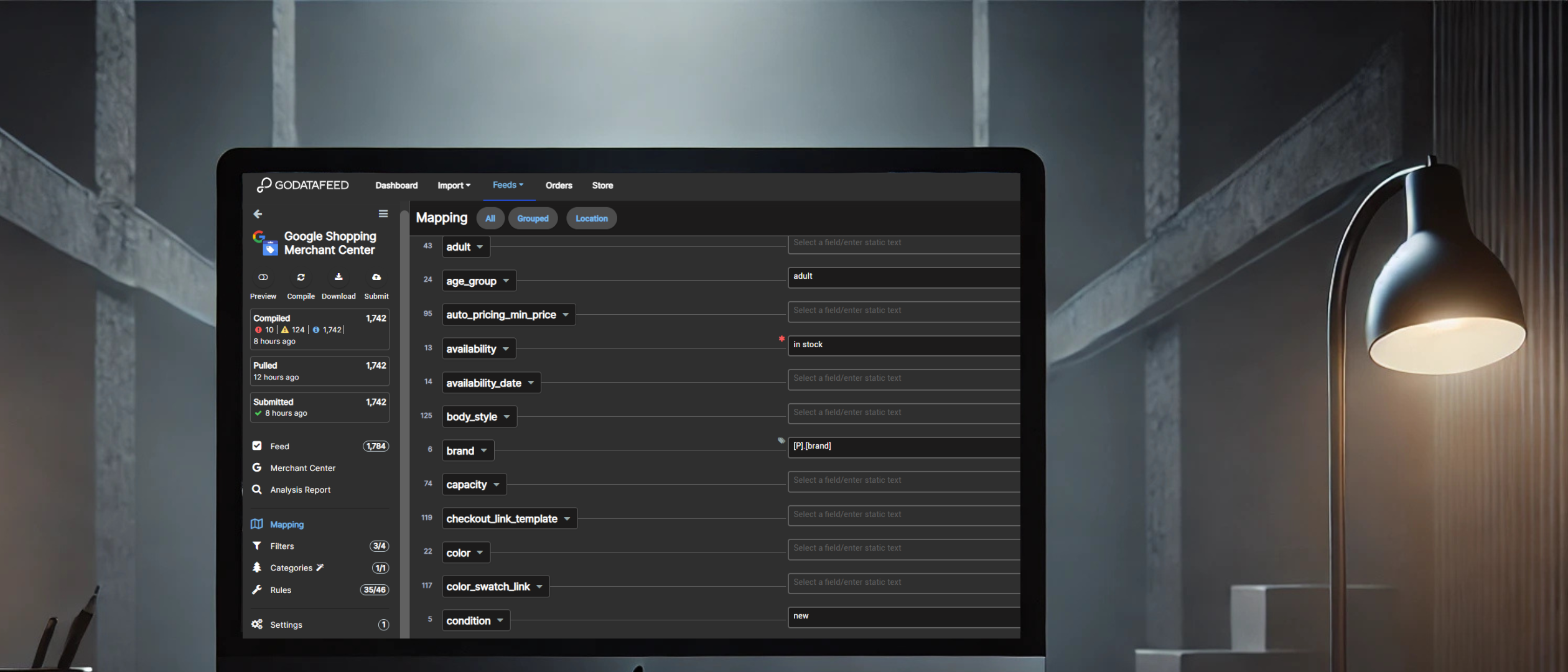The image size is (1568, 672).
Task: Open the Import menu in top navigation
Action: click(x=454, y=185)
